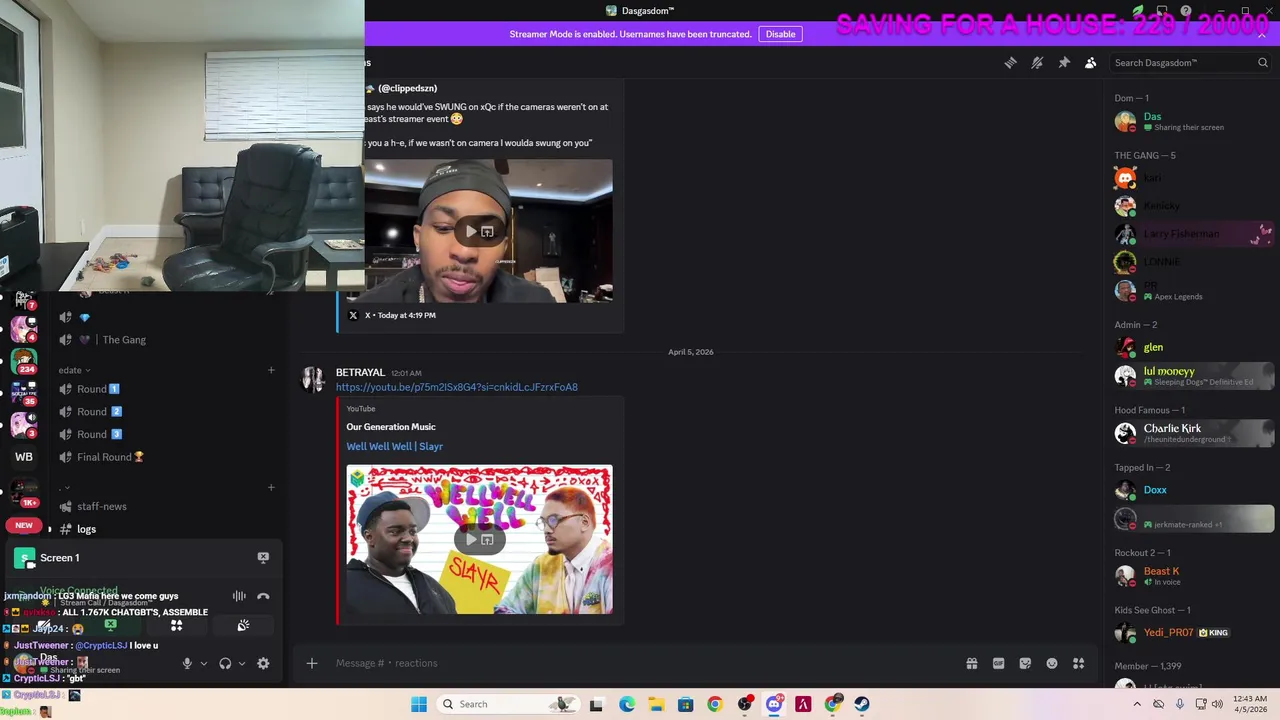
Task: Mute the microphone icon
Action: click(187, 663)
